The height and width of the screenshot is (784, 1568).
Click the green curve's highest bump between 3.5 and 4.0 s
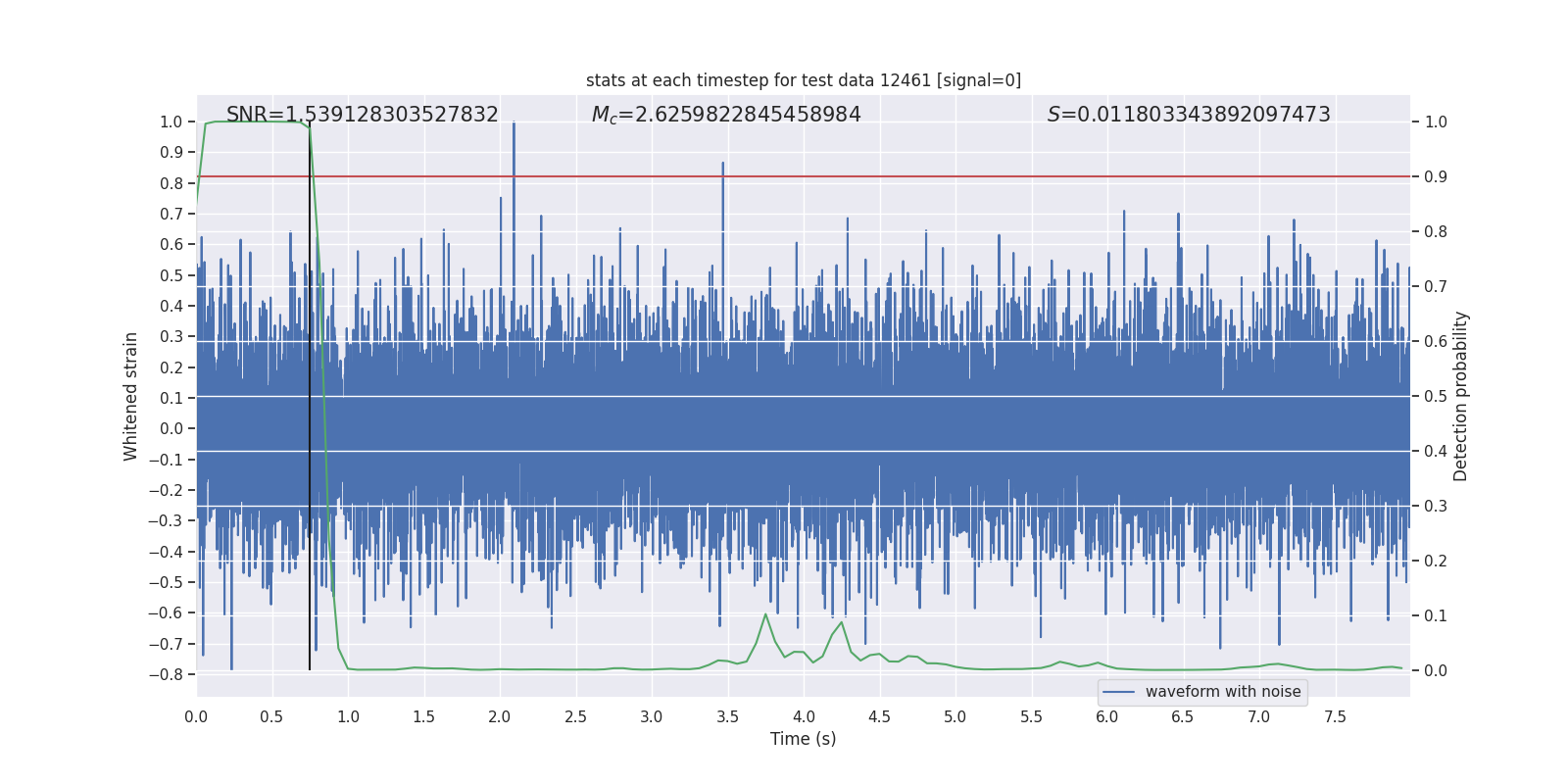(765, 614)
